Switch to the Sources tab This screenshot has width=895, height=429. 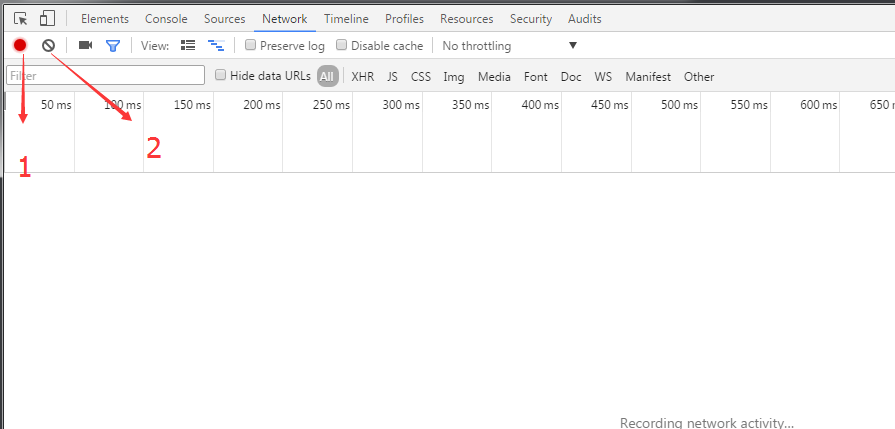click(224, 19)
